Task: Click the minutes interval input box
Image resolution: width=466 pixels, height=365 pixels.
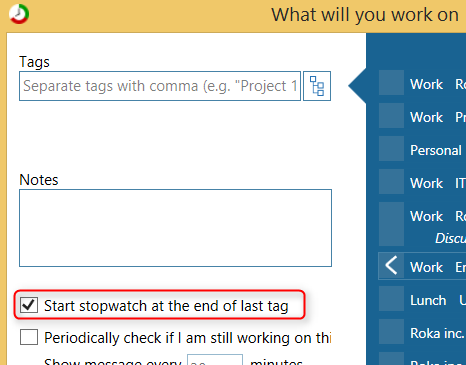Action: (x=215, y=360)
